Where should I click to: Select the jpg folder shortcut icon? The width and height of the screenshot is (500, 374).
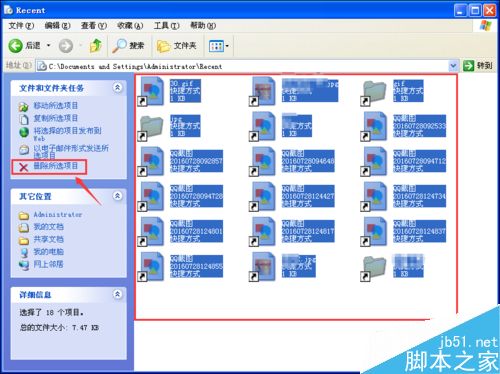pyautogui.click(x=152, y=127)
